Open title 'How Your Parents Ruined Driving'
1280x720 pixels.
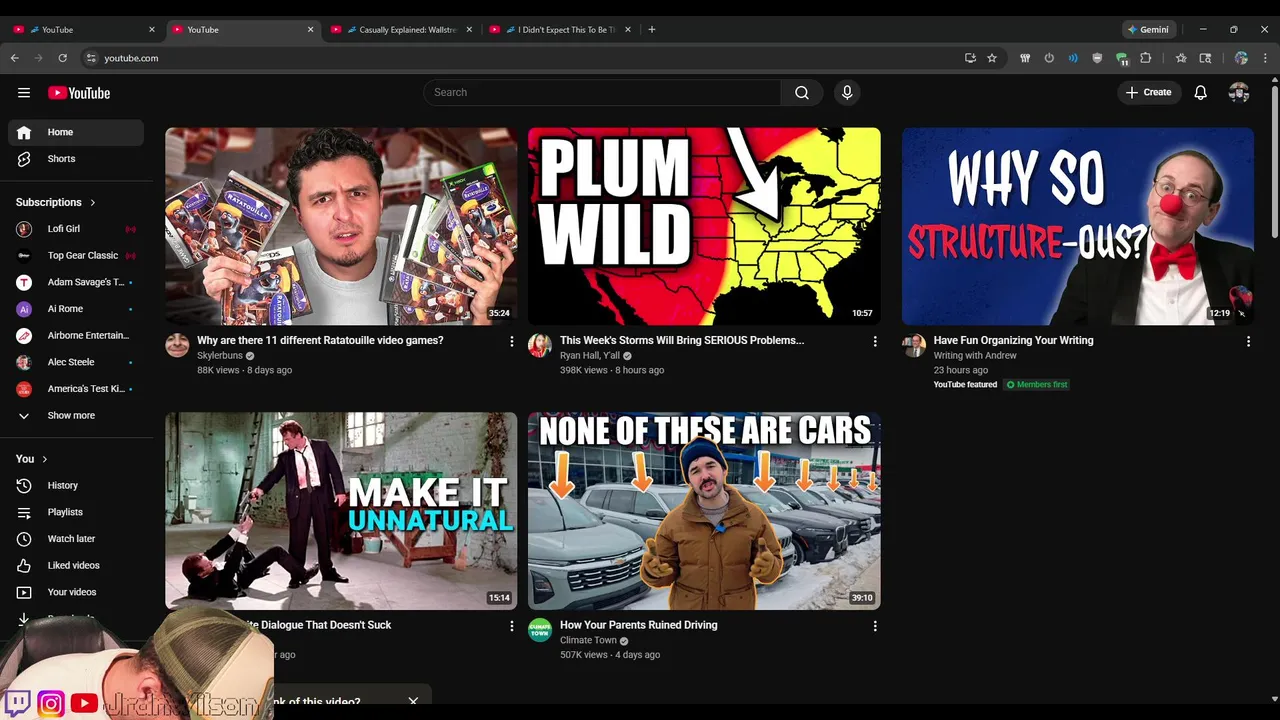[x=638, y=625]
